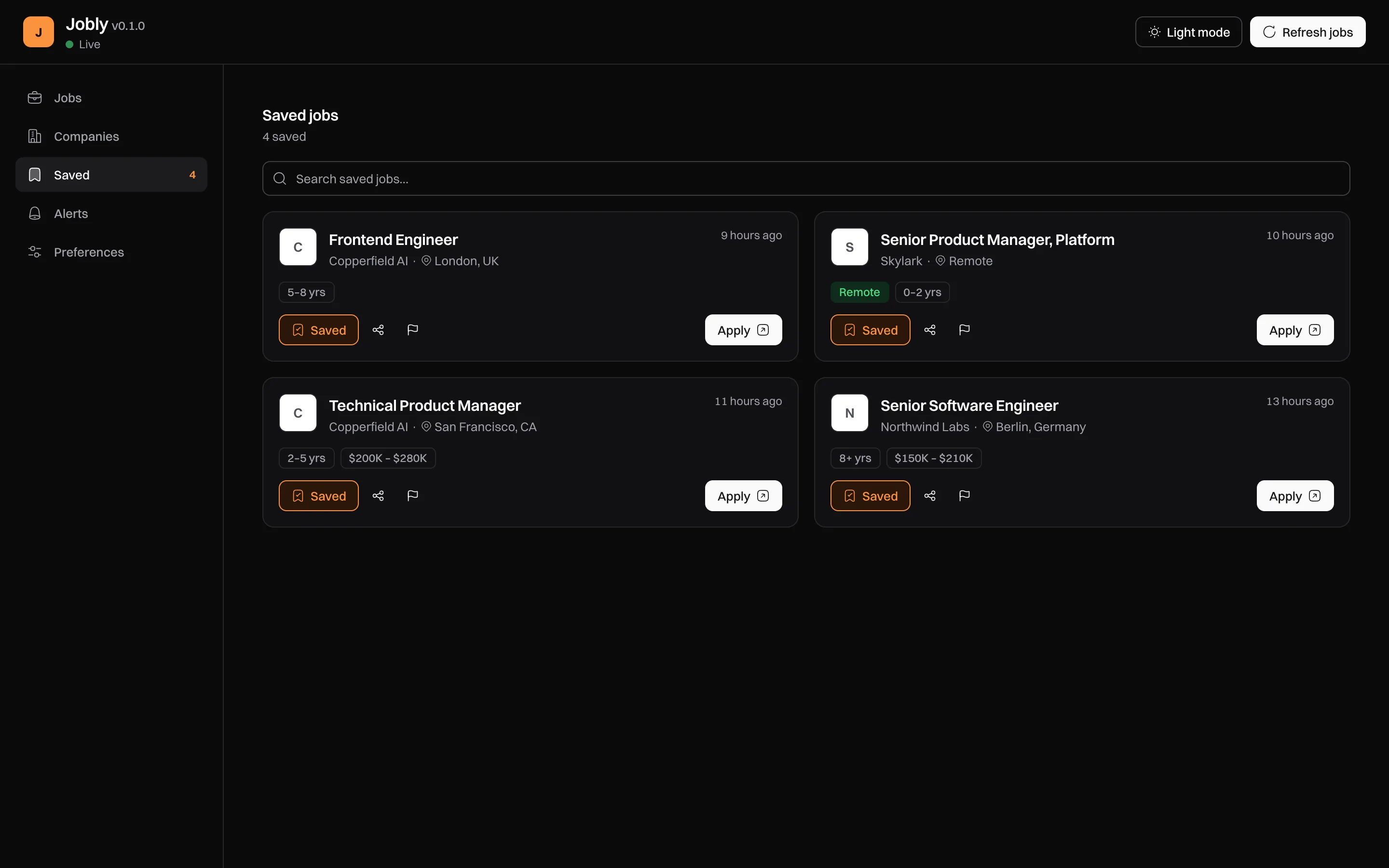Flag the Technical Product Manager listing
The width and height of the screenshot is (1389, 868).
point(413,496)
